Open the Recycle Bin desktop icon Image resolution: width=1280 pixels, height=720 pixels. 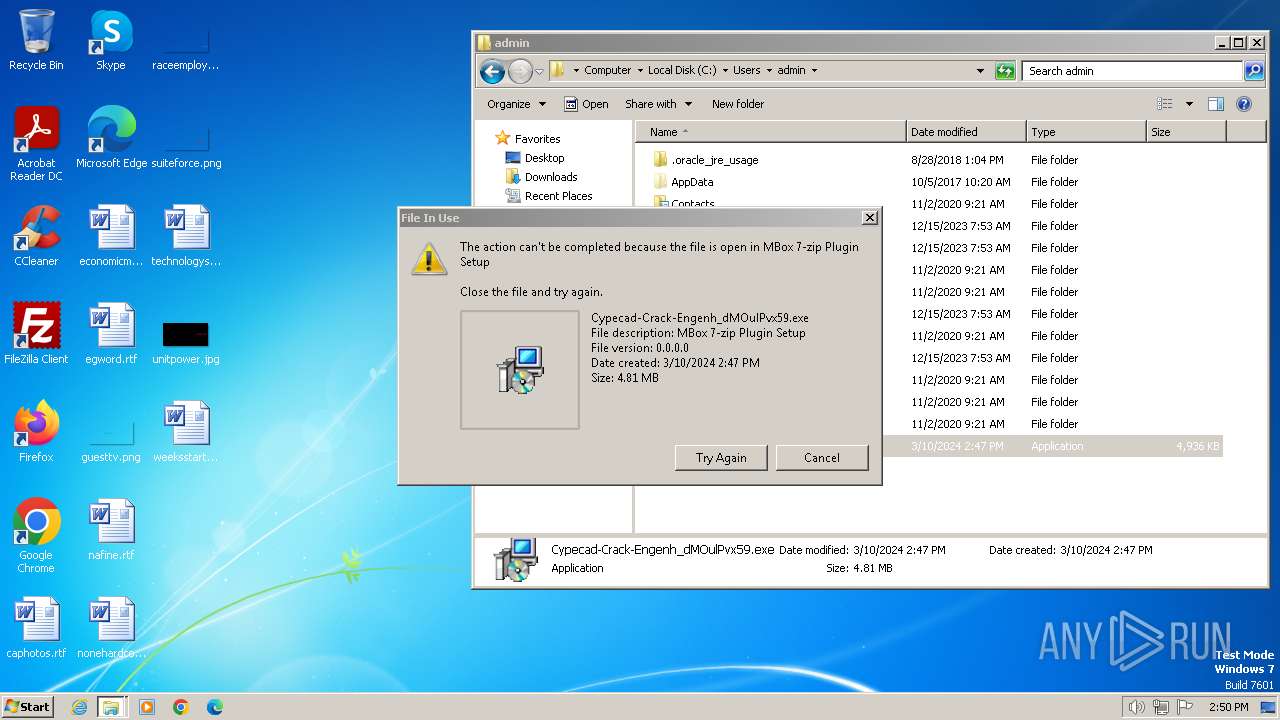click(x=36, y=40)
